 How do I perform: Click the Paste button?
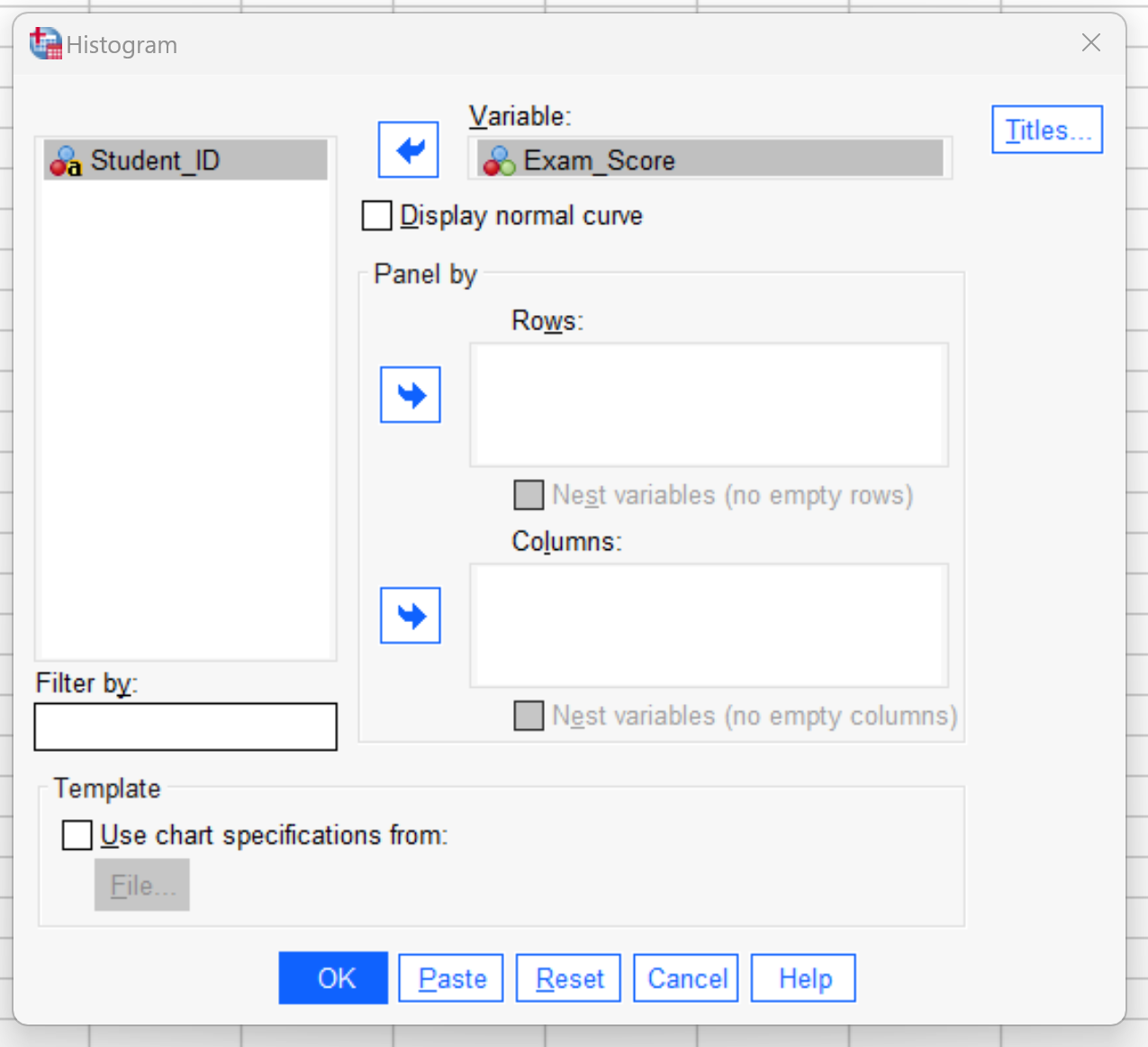(x=451, y=979)
